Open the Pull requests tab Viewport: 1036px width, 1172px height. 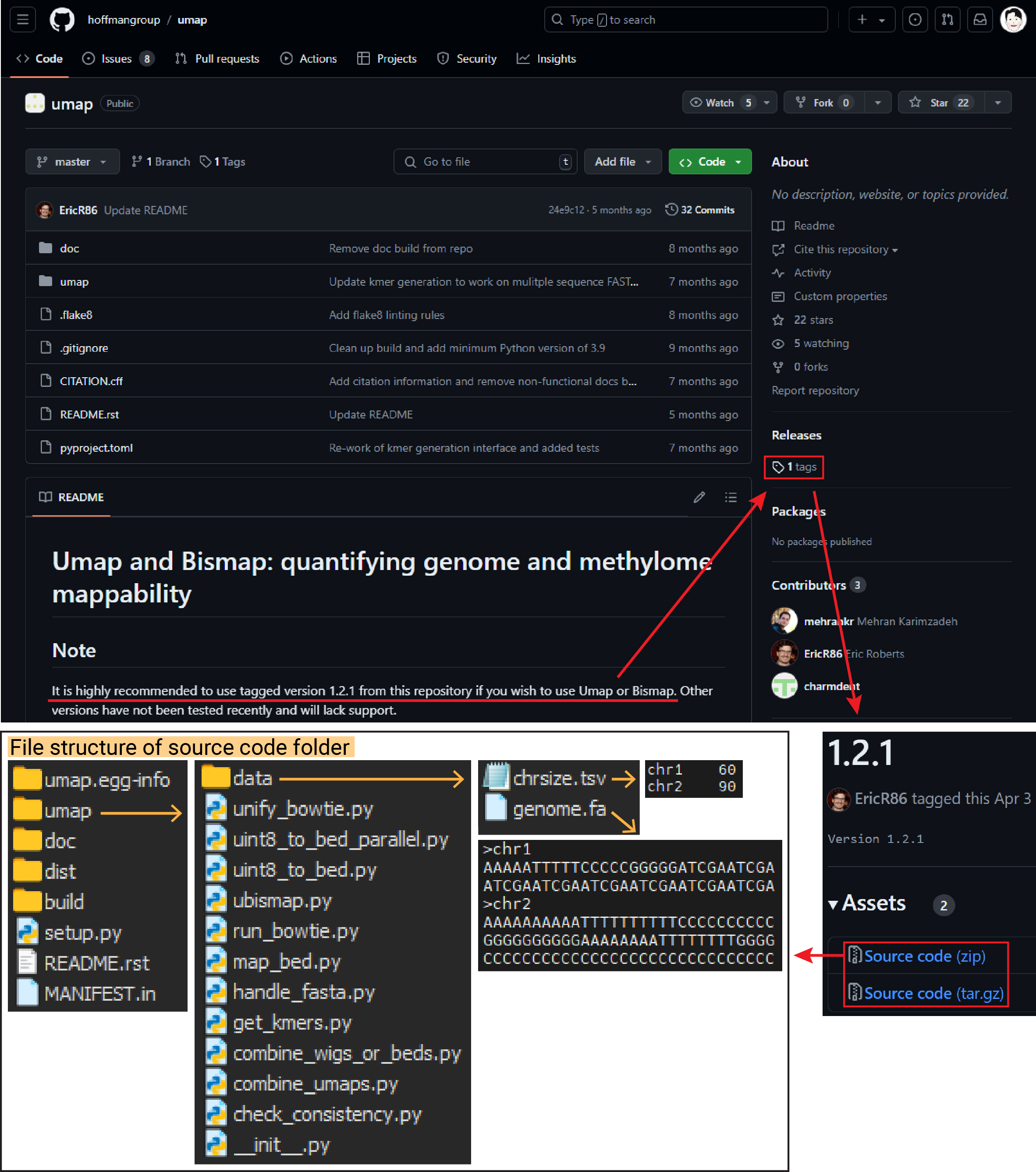pos(217,58)
